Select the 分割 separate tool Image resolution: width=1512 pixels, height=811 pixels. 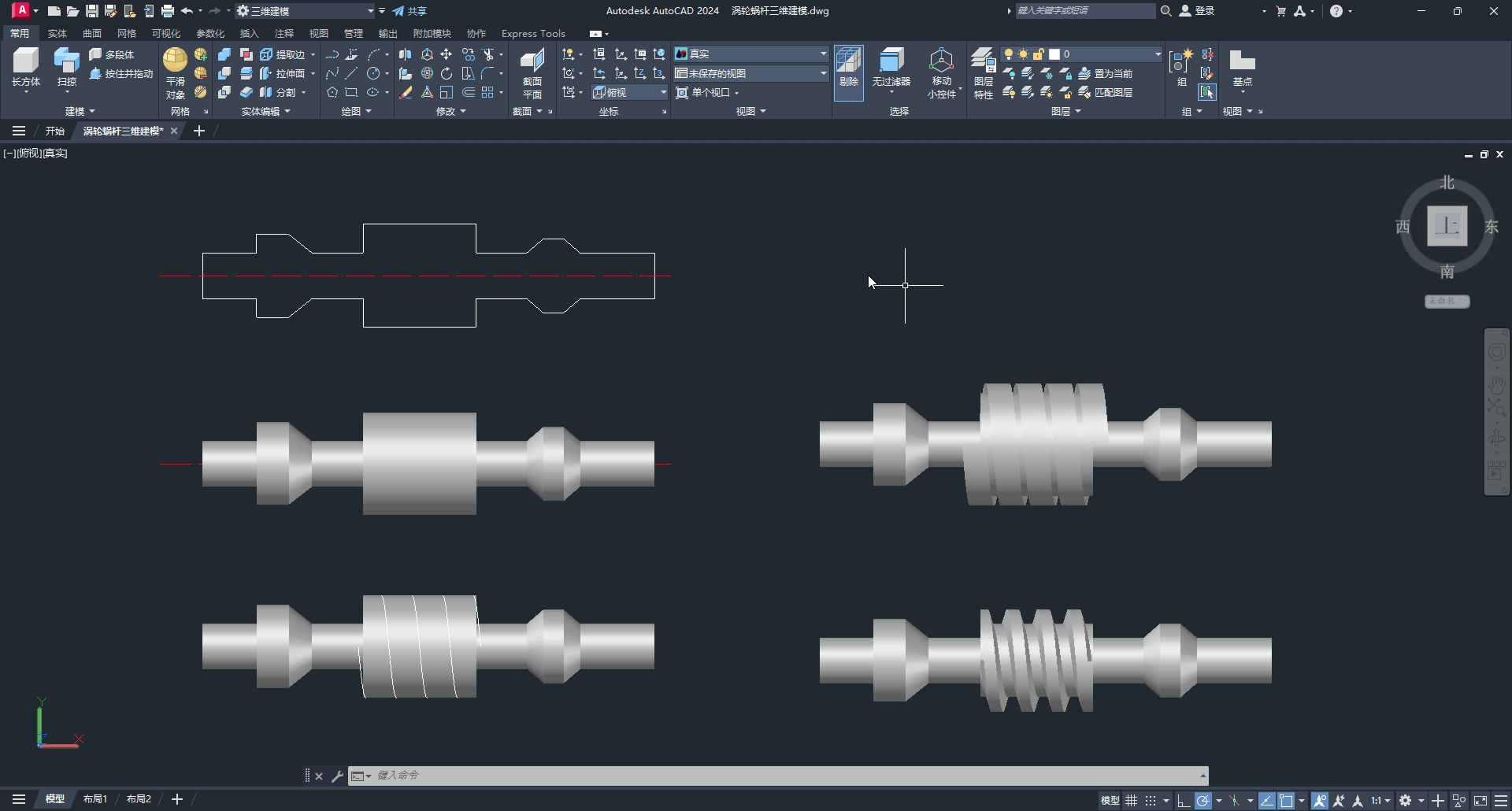tap(279, 92)
